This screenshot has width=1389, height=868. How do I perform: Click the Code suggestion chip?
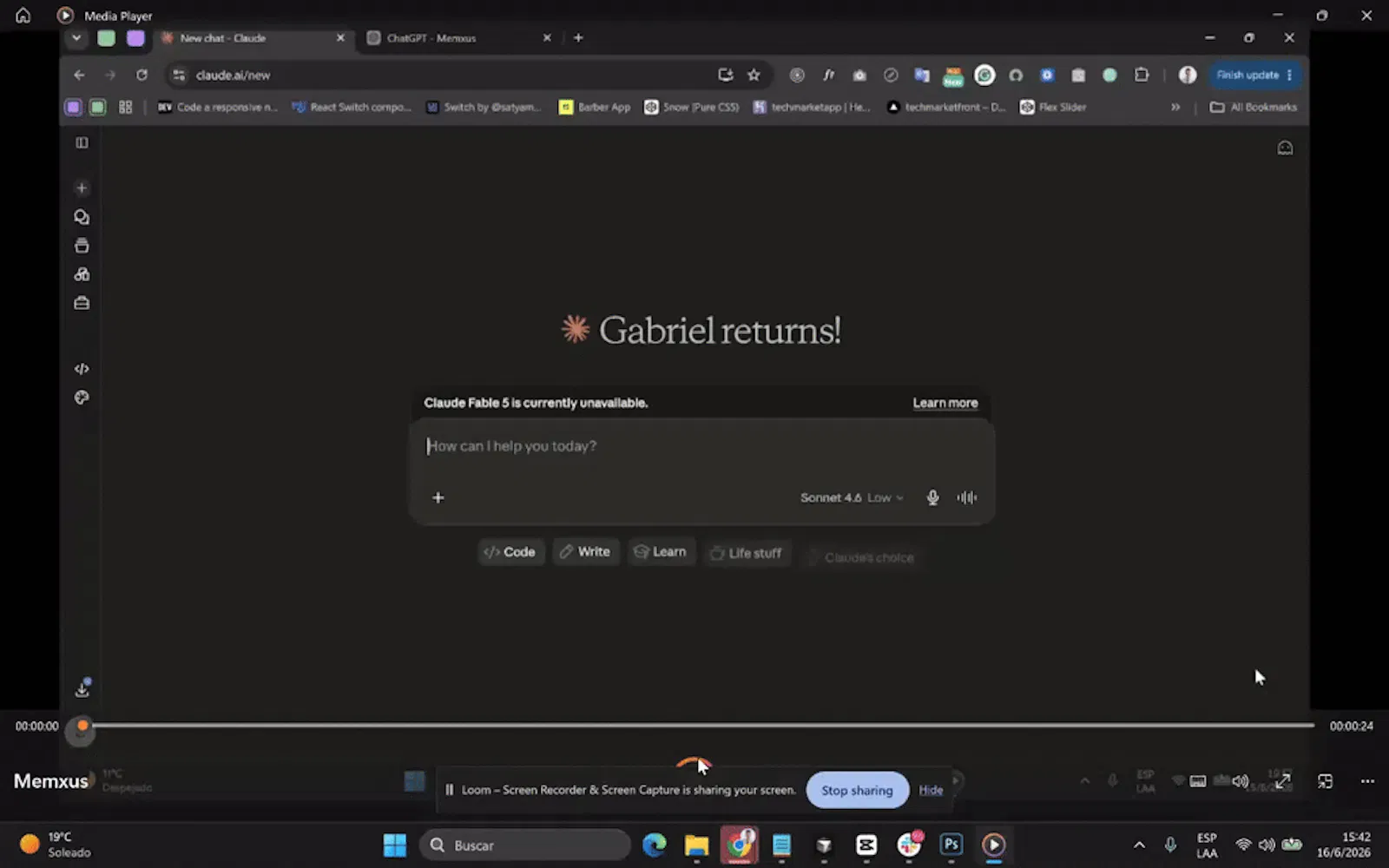click(x=510, y=552)
